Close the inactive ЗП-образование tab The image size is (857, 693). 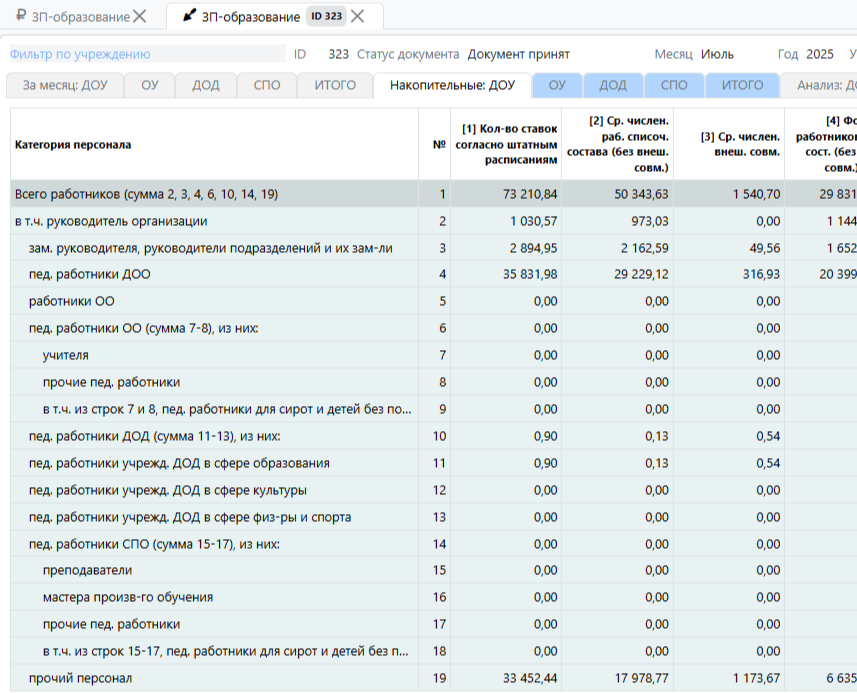point(140,16)
